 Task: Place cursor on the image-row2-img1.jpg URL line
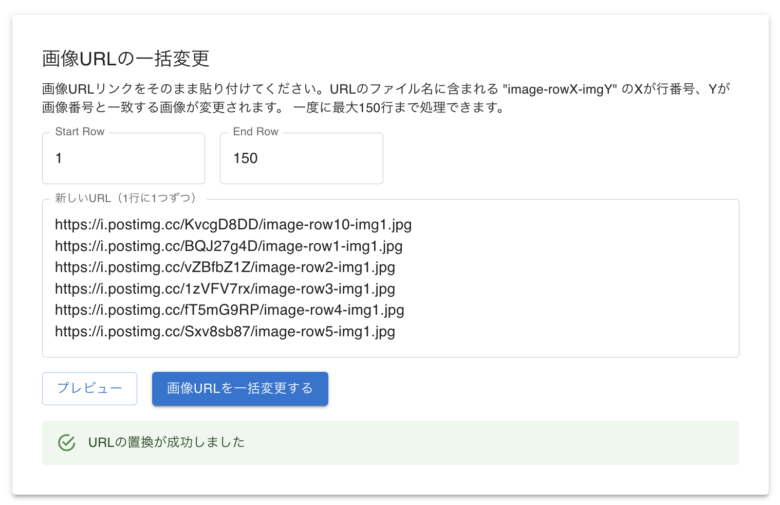click(x=225, y=268)
